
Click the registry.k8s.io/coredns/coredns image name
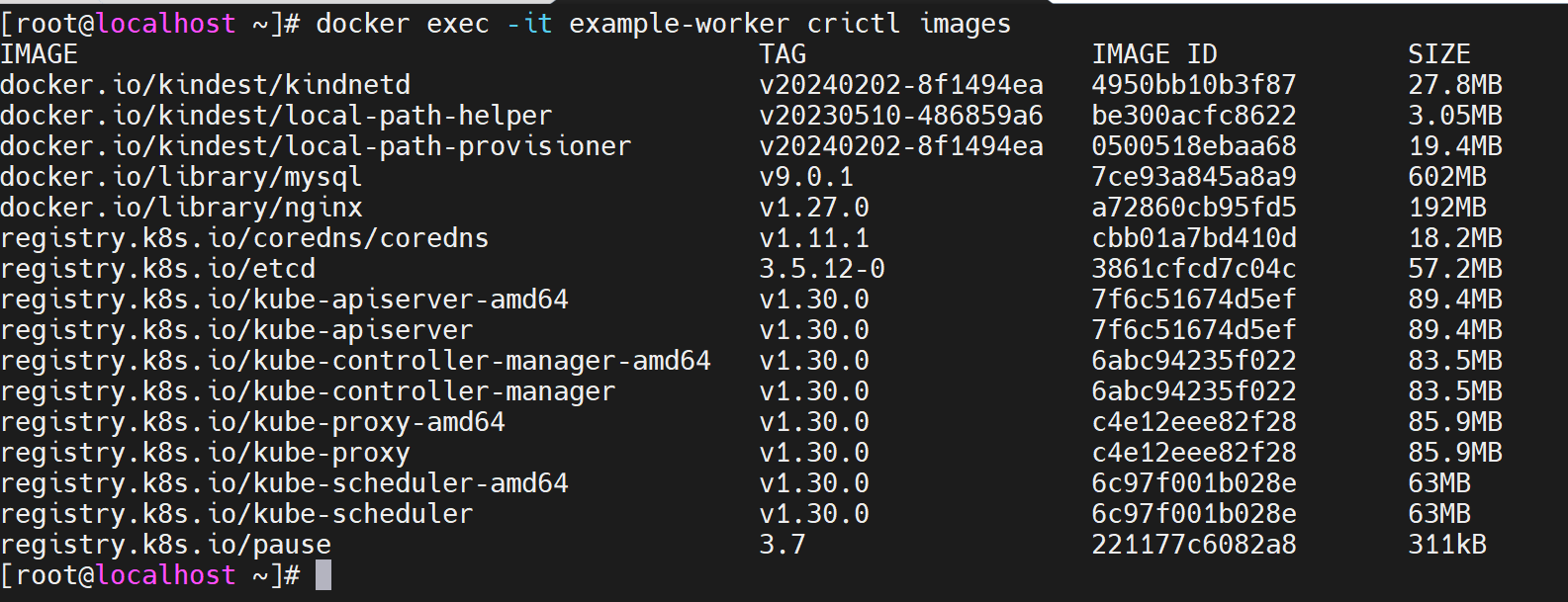pyautogui.click(x=244, y=238)
